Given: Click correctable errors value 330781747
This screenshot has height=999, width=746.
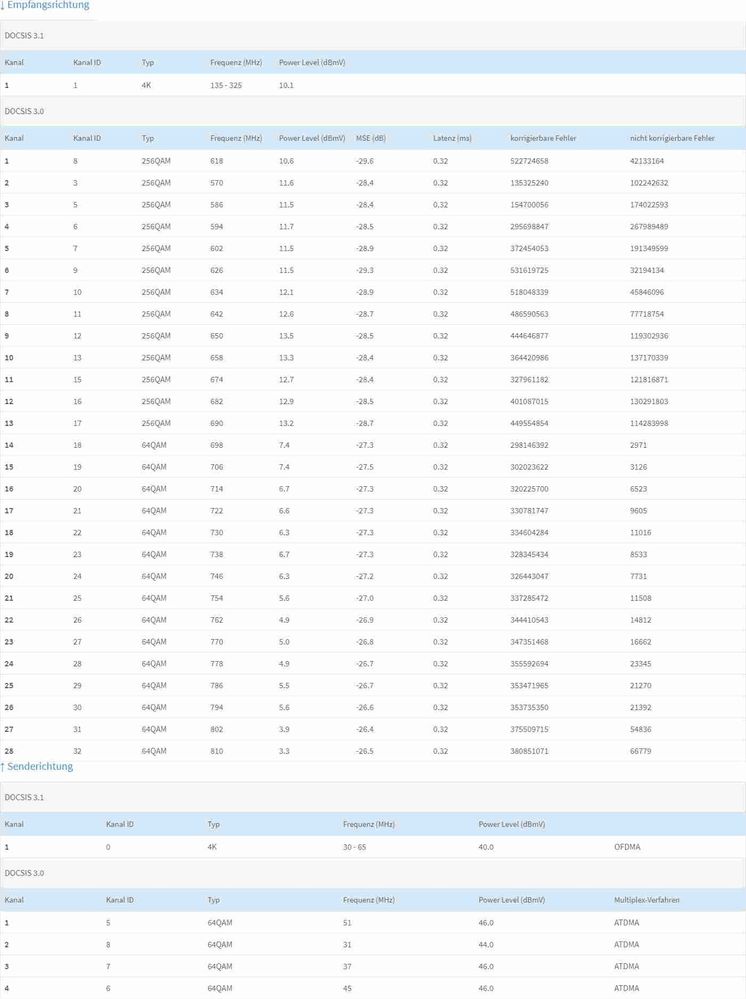Looking at the screenshot, I should pos(529,511).
